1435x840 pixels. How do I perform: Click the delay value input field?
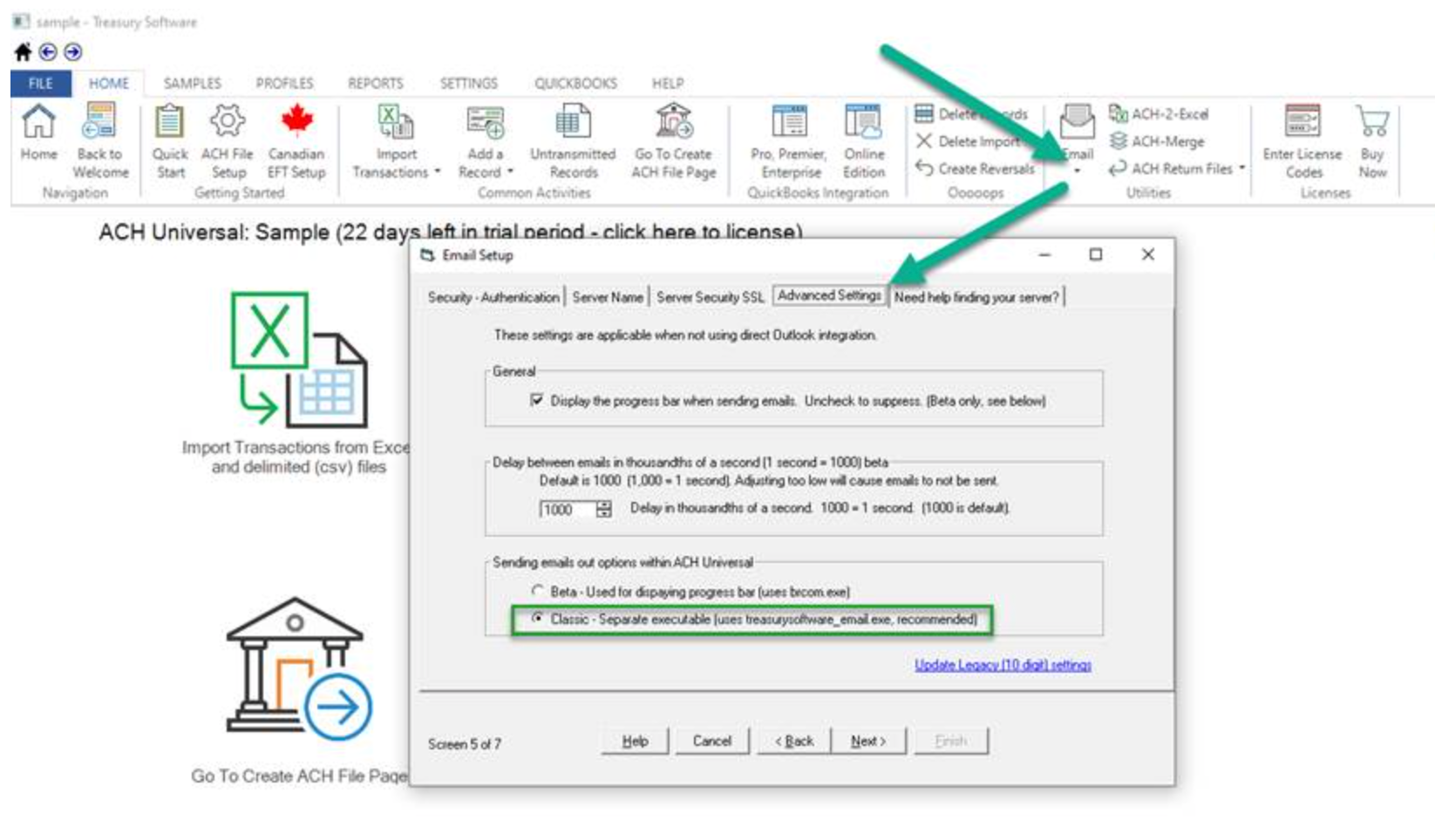[x=568, y=509]
